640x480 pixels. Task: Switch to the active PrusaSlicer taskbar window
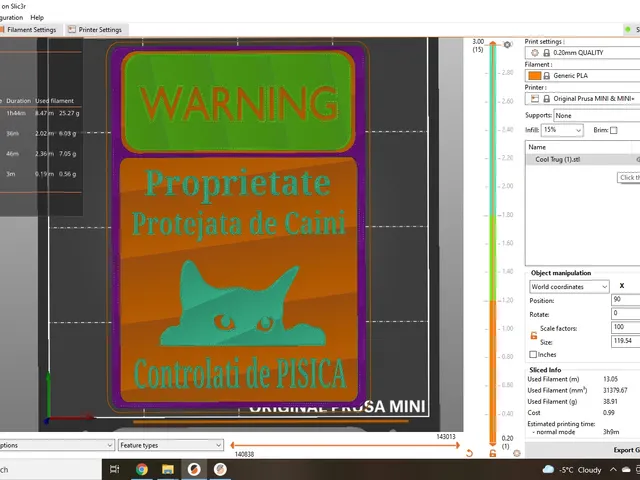pyautogui.click(x=194, y=469)
